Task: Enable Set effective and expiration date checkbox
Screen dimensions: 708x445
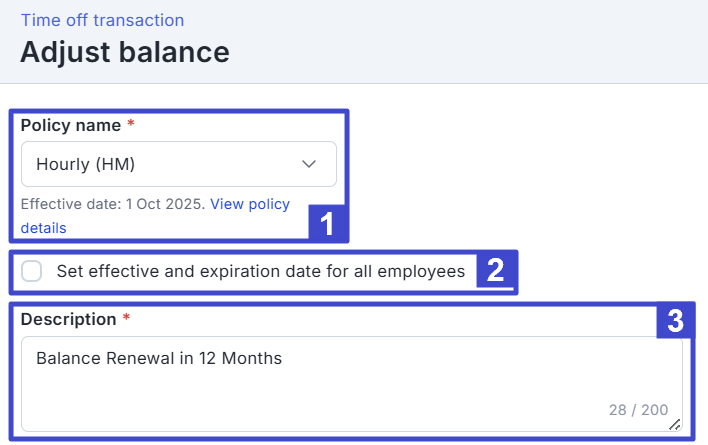Action: click(x=32, y=271)
